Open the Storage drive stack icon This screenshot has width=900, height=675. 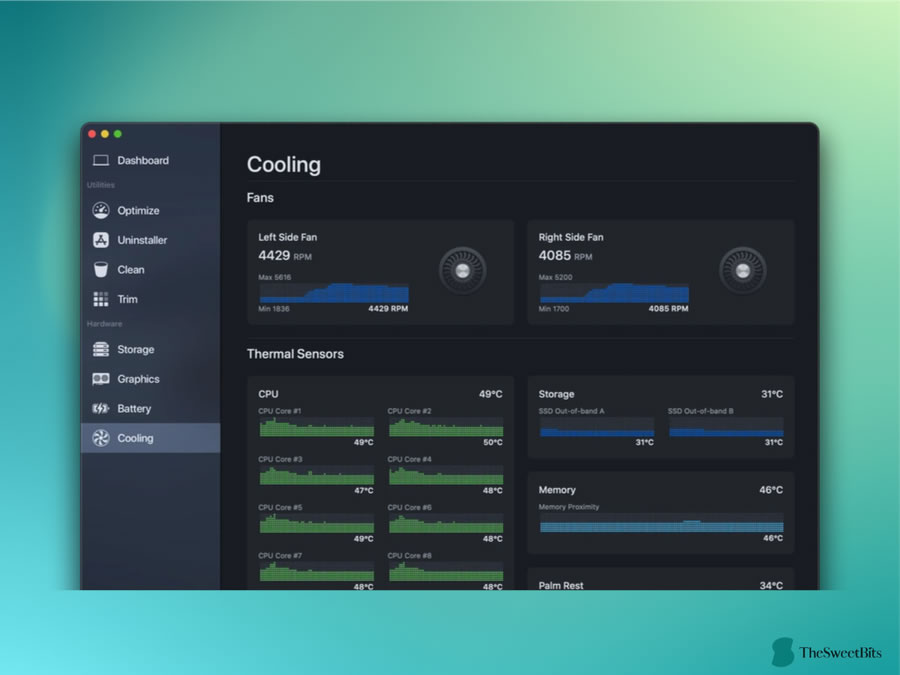[101, 349]
